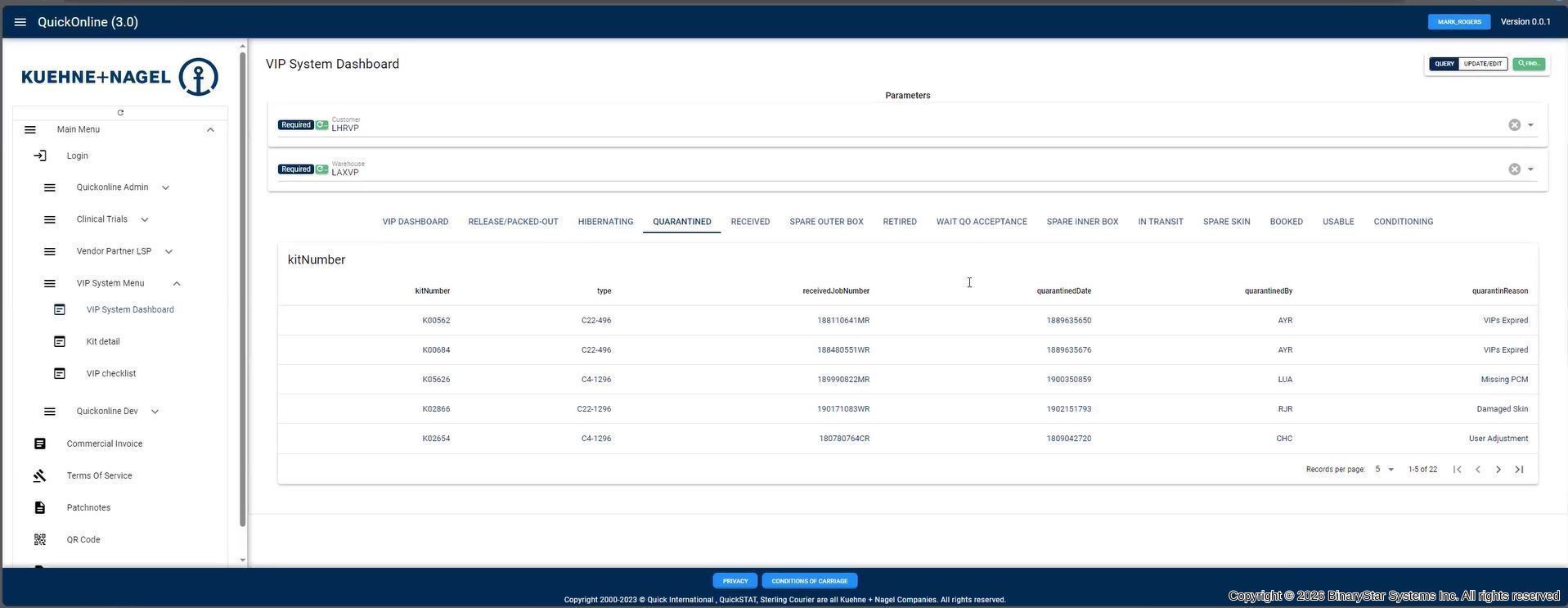Clear the Warehouse field value
Viewport: 1568px width, 608px height.
tap(1514, 169)
